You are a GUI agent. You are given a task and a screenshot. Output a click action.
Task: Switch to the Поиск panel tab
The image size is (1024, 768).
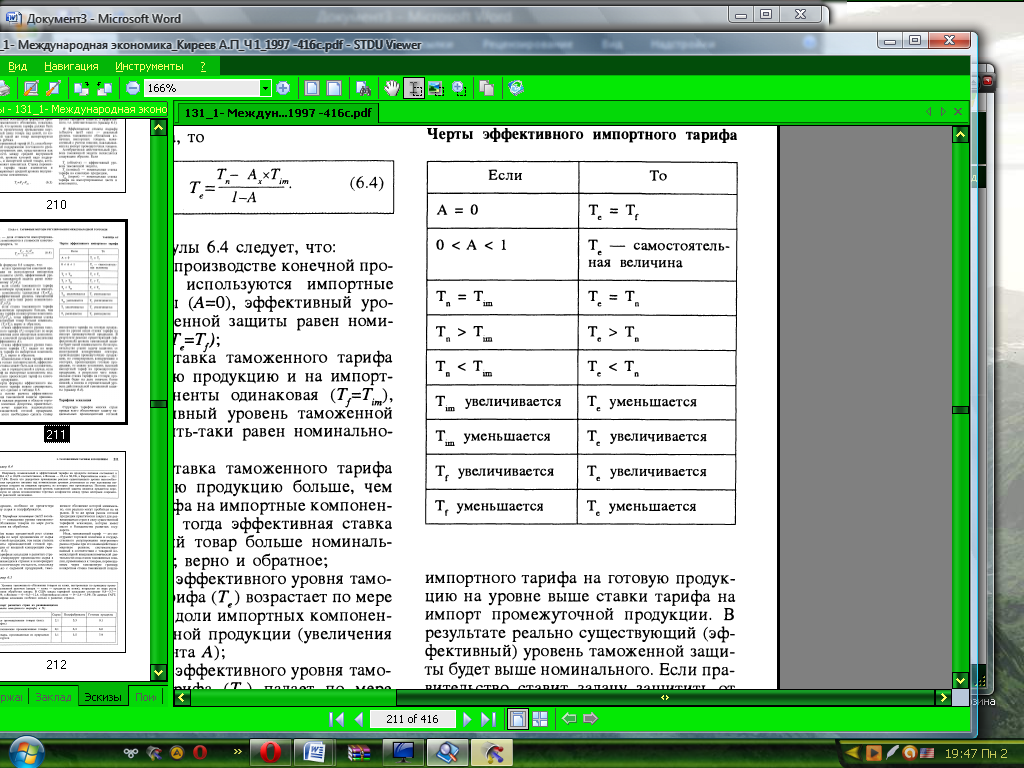point(145,697)
